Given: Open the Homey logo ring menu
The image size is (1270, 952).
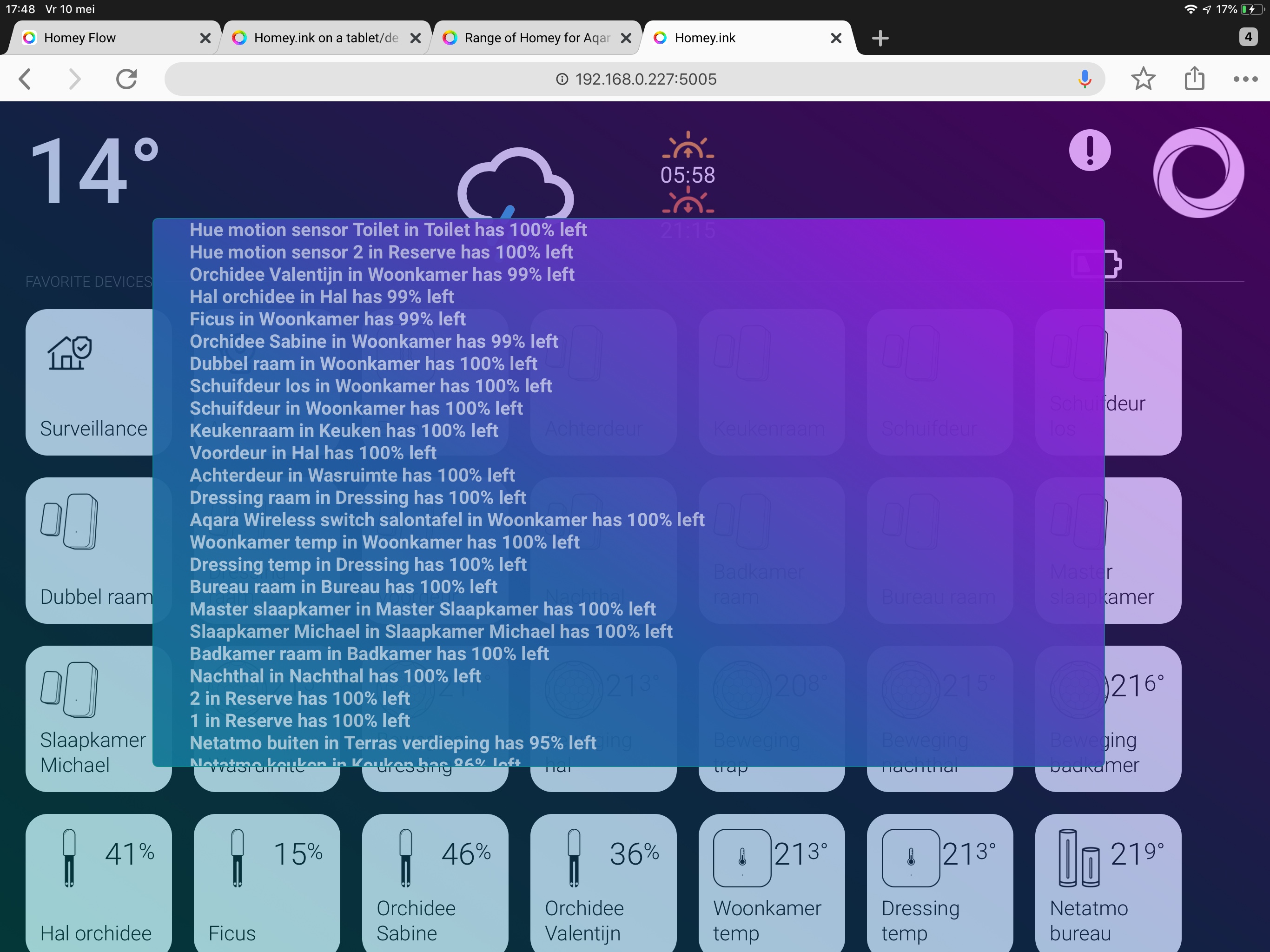Looking at the screenshot, I should click(1198, 172).
